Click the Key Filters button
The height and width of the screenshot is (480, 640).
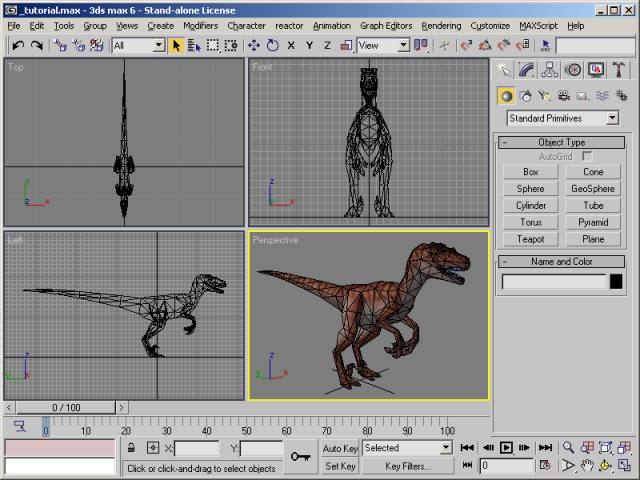[407, 466]
